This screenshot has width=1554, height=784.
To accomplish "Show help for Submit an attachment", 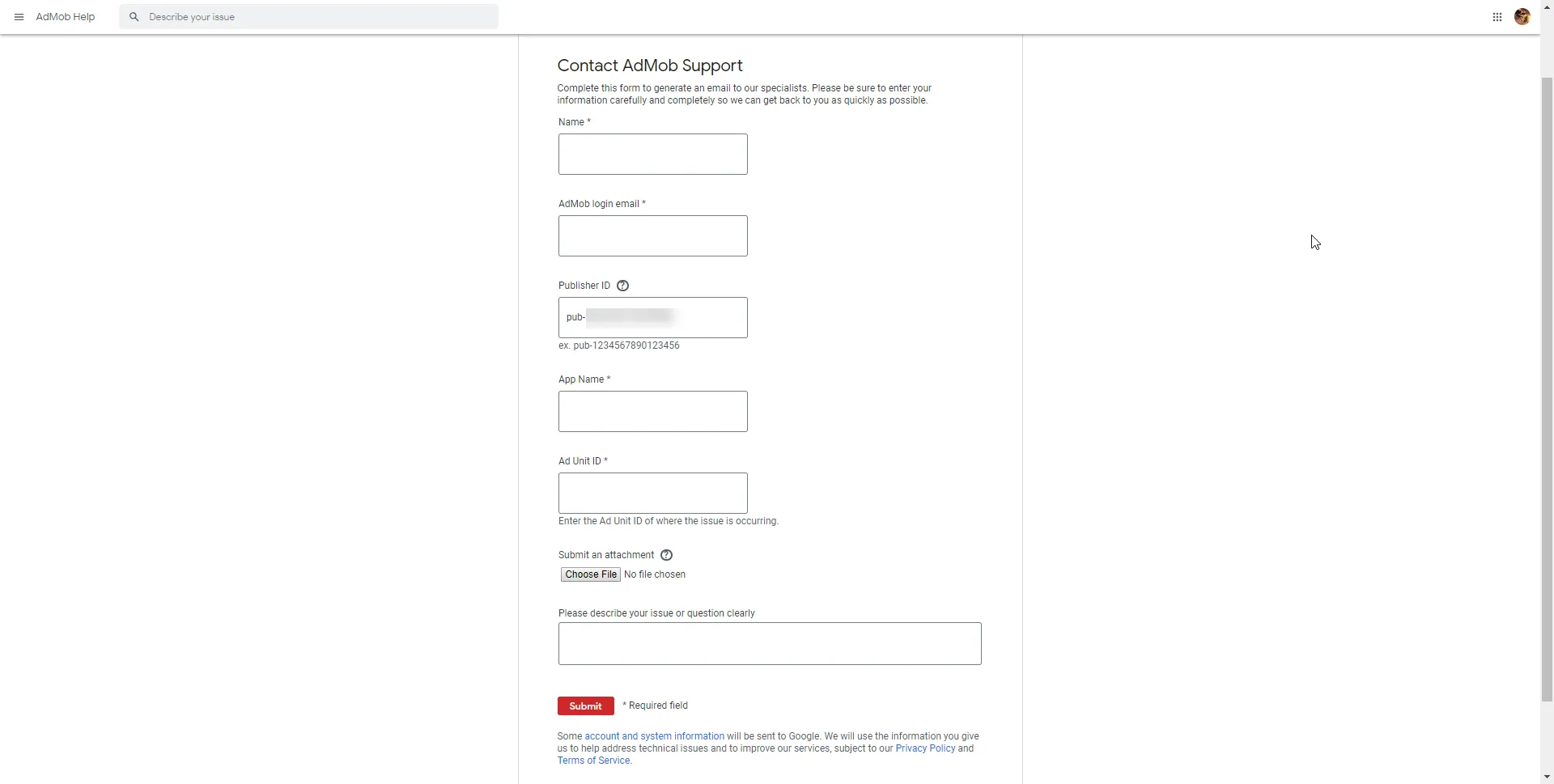I will [666, 555].
